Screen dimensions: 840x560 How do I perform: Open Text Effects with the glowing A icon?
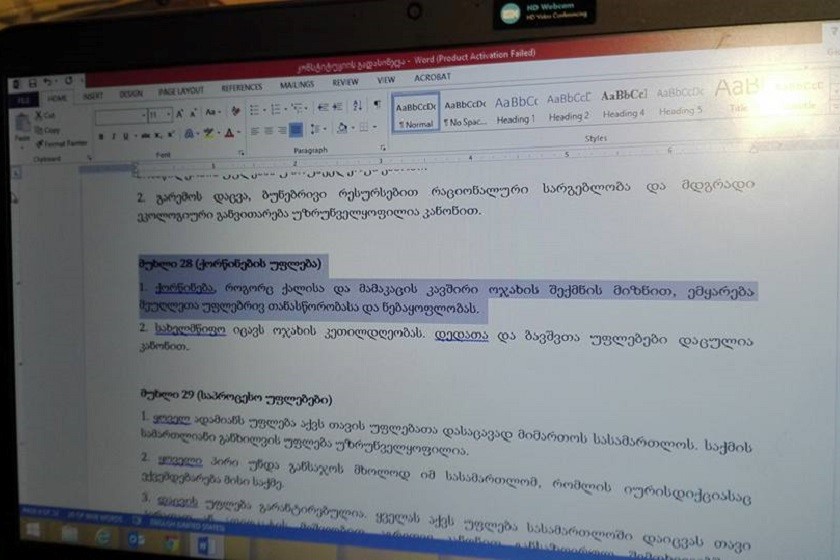189,133
